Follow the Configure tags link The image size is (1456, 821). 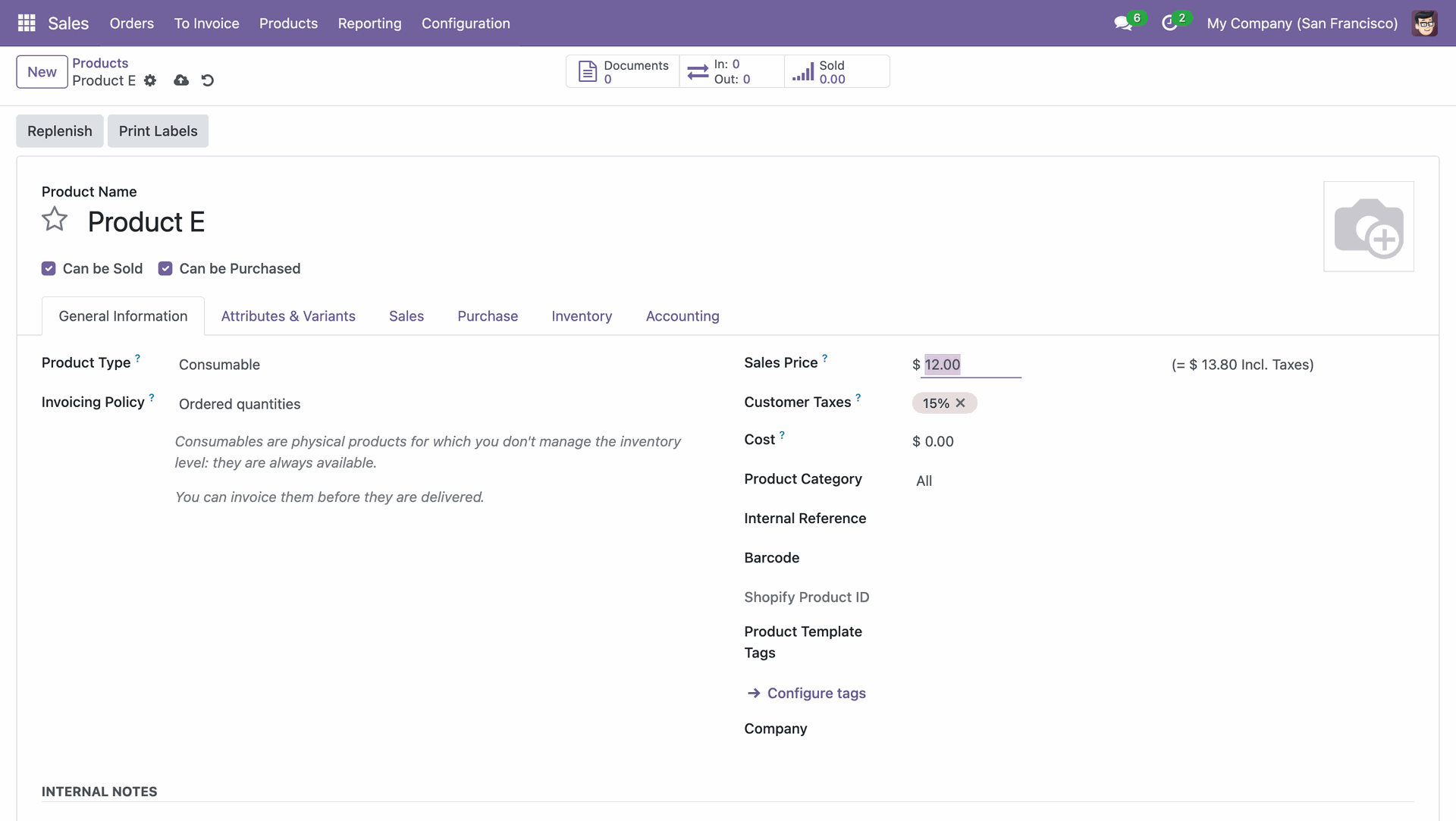coord(816,693)
